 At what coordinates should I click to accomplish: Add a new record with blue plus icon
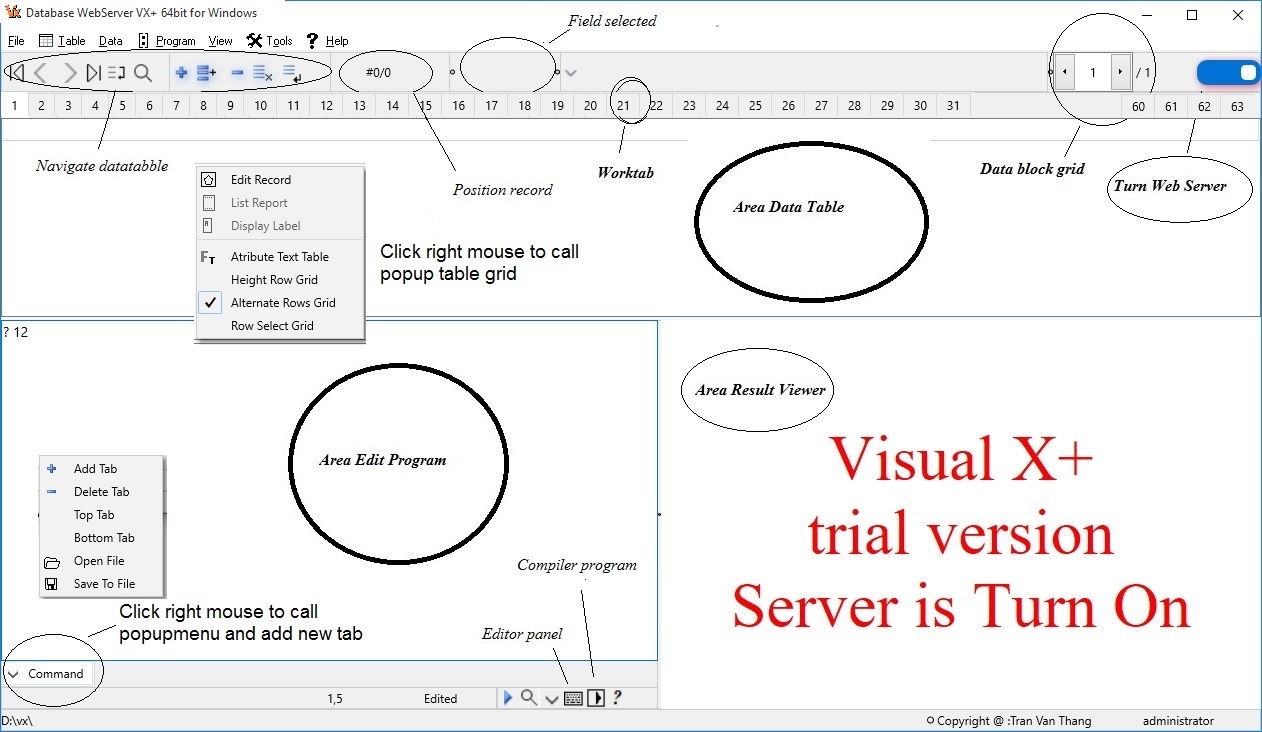tap(181, 73)
